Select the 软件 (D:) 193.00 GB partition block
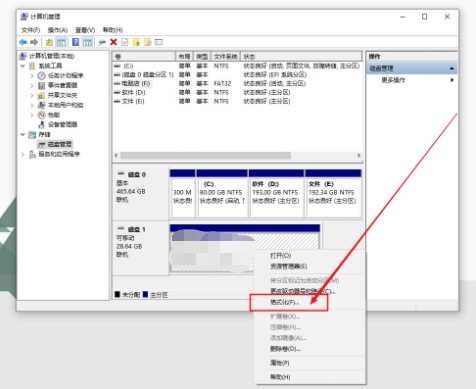476x389 pixels. [x=276, y=194]
